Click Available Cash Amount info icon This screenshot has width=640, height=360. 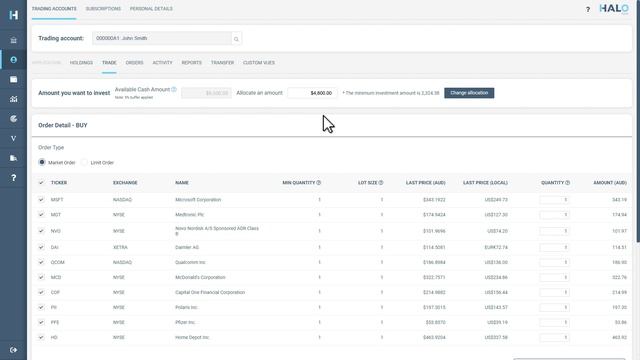point(174,89)
